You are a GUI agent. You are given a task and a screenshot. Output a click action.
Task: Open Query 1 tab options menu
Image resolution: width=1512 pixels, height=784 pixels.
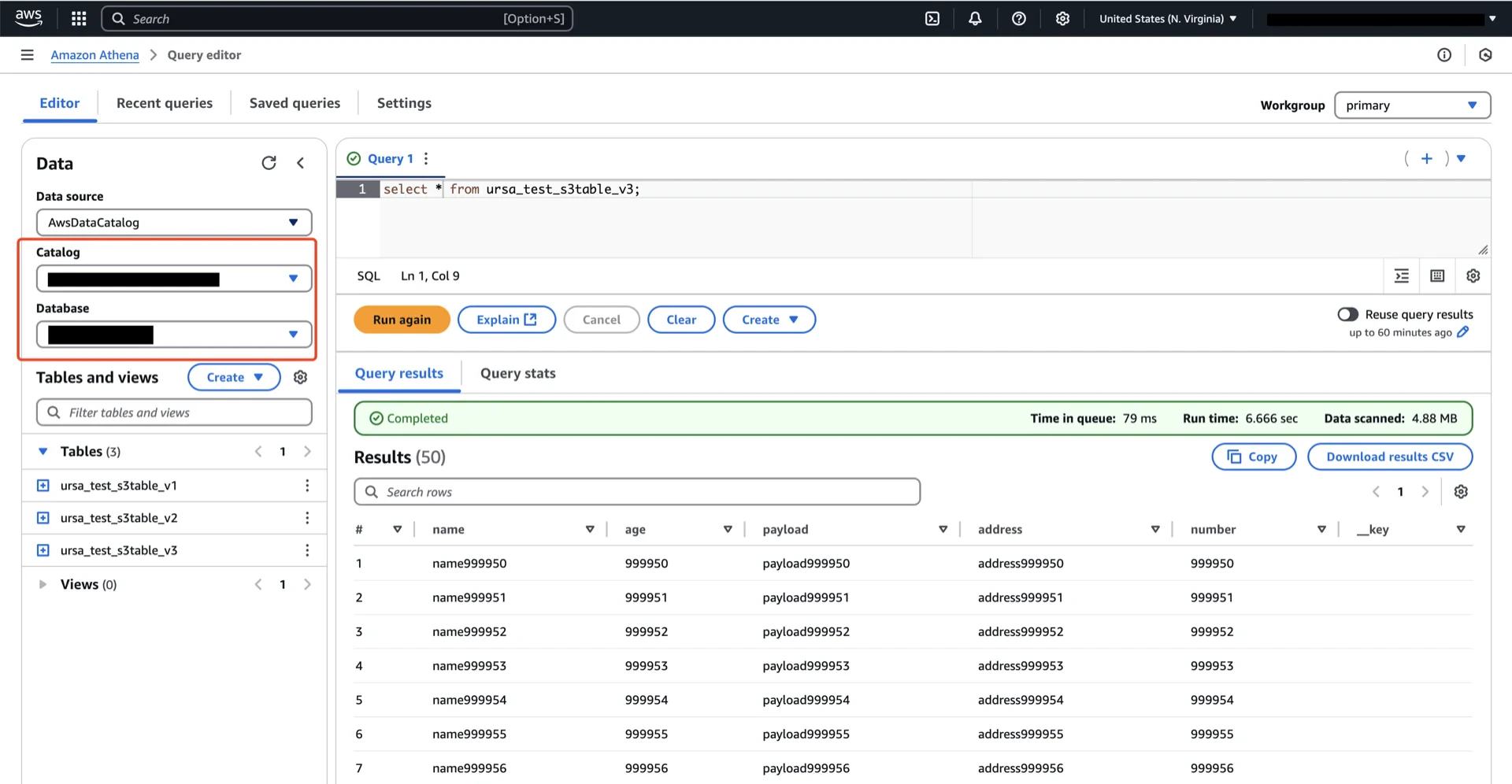pos(426,158)
